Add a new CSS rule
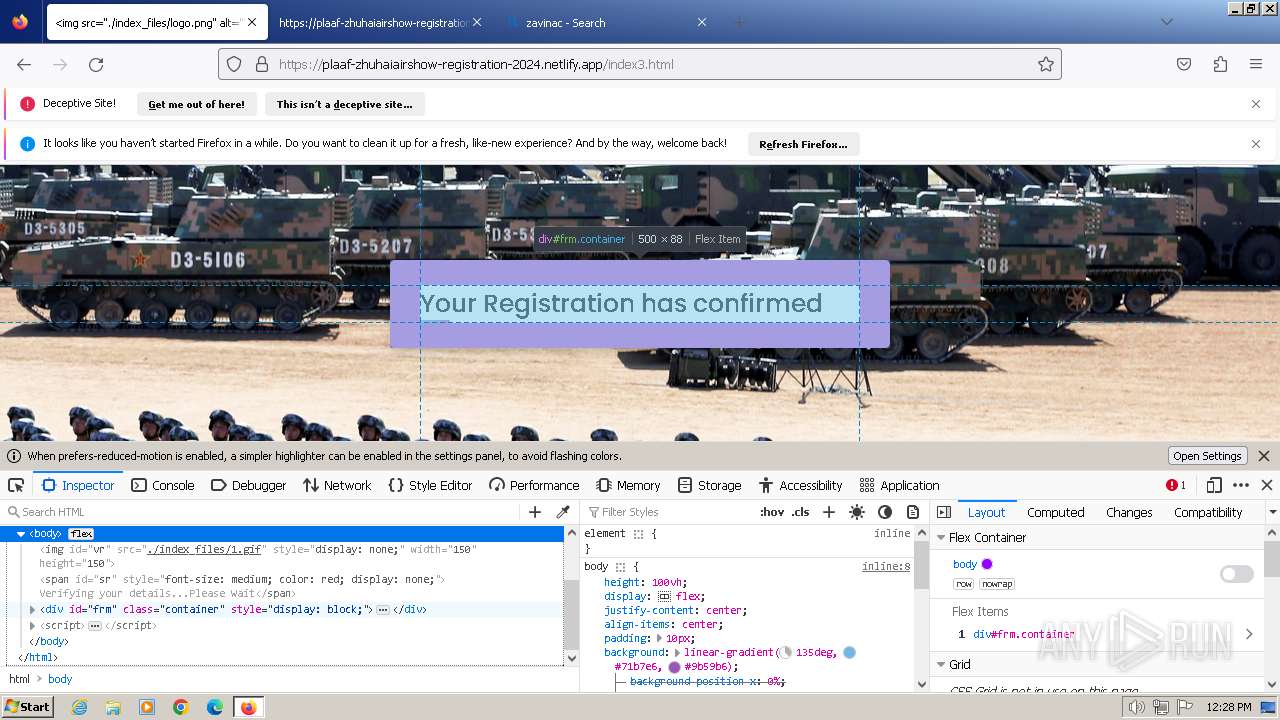The image size is (1280, 720). tap(829, 512)
